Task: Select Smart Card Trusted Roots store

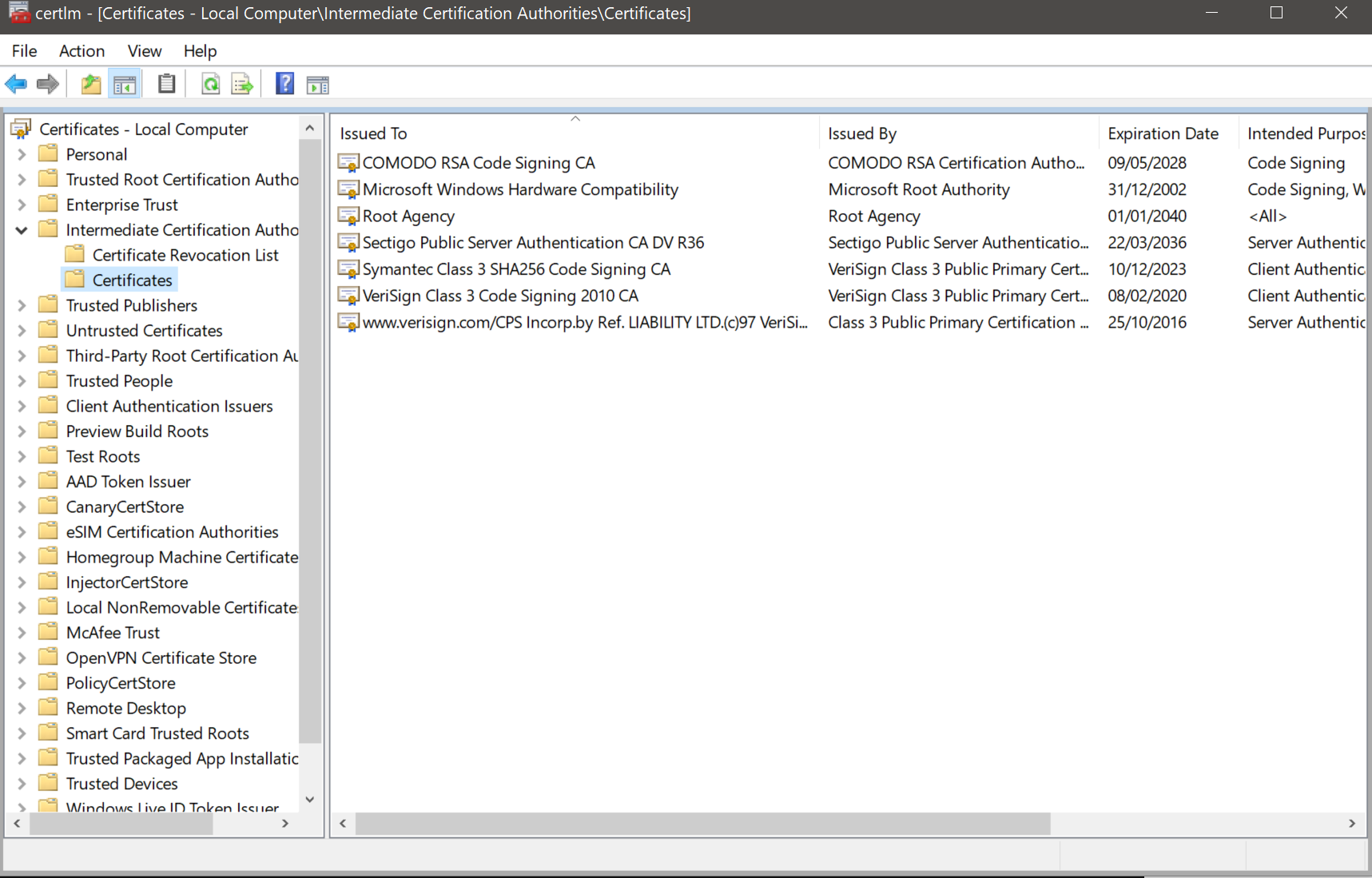Action: pos(157,733)
